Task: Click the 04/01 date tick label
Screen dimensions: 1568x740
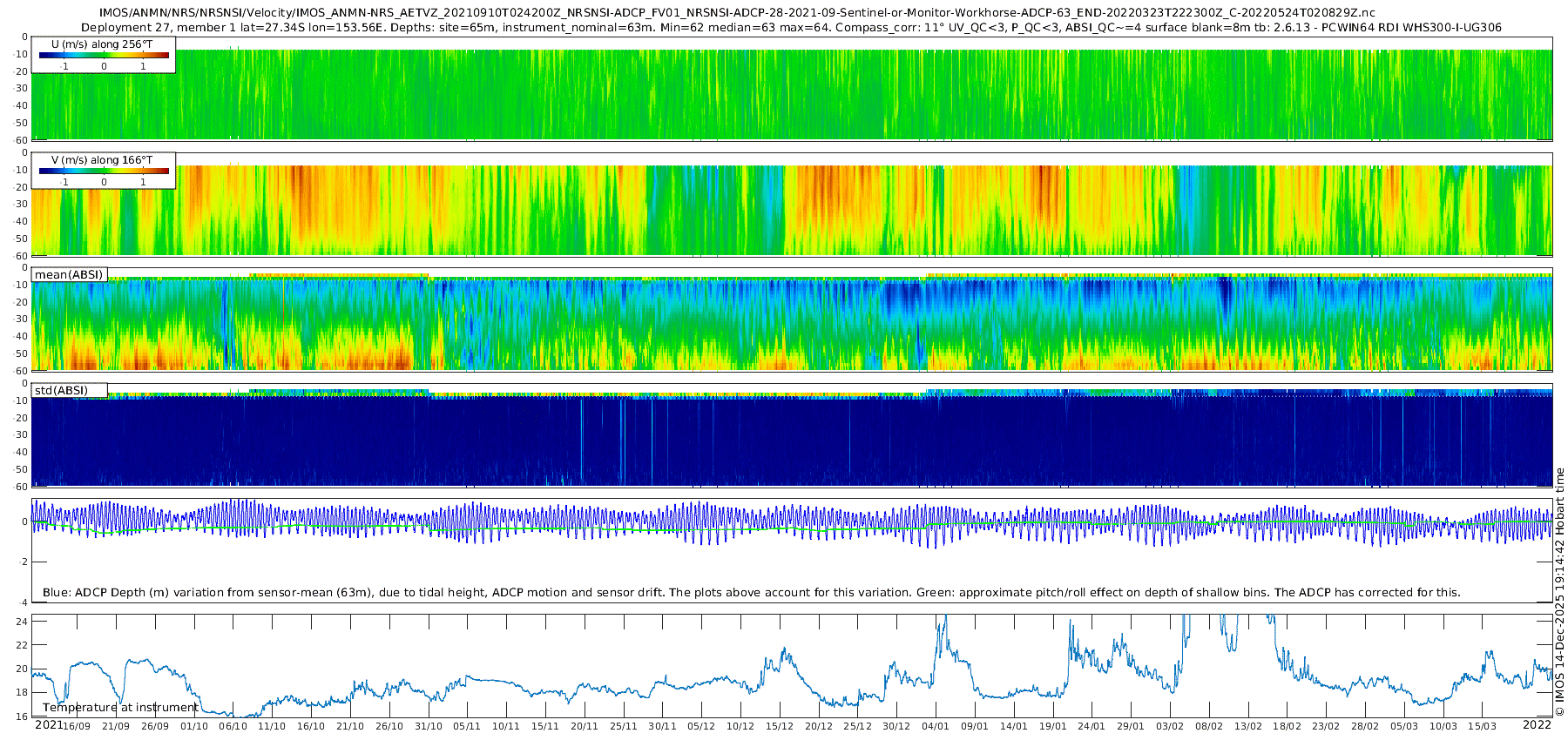Action: coord(936,726)
